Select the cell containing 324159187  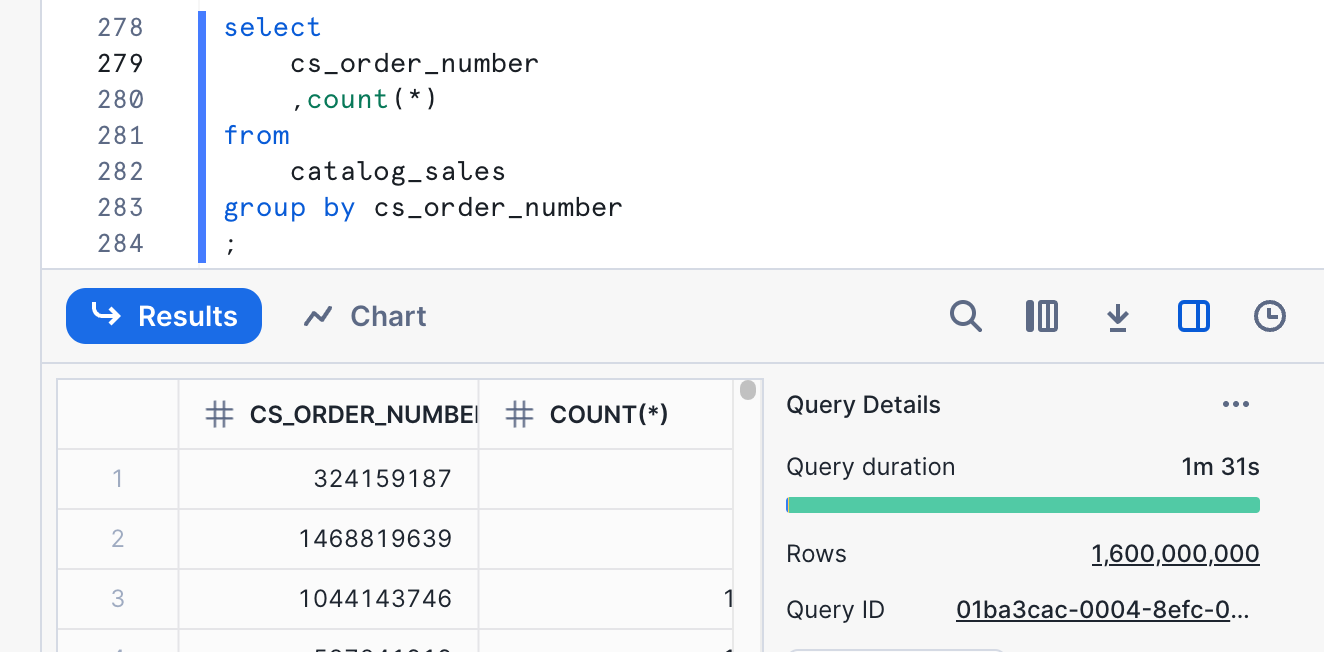(x=382, y=479)
